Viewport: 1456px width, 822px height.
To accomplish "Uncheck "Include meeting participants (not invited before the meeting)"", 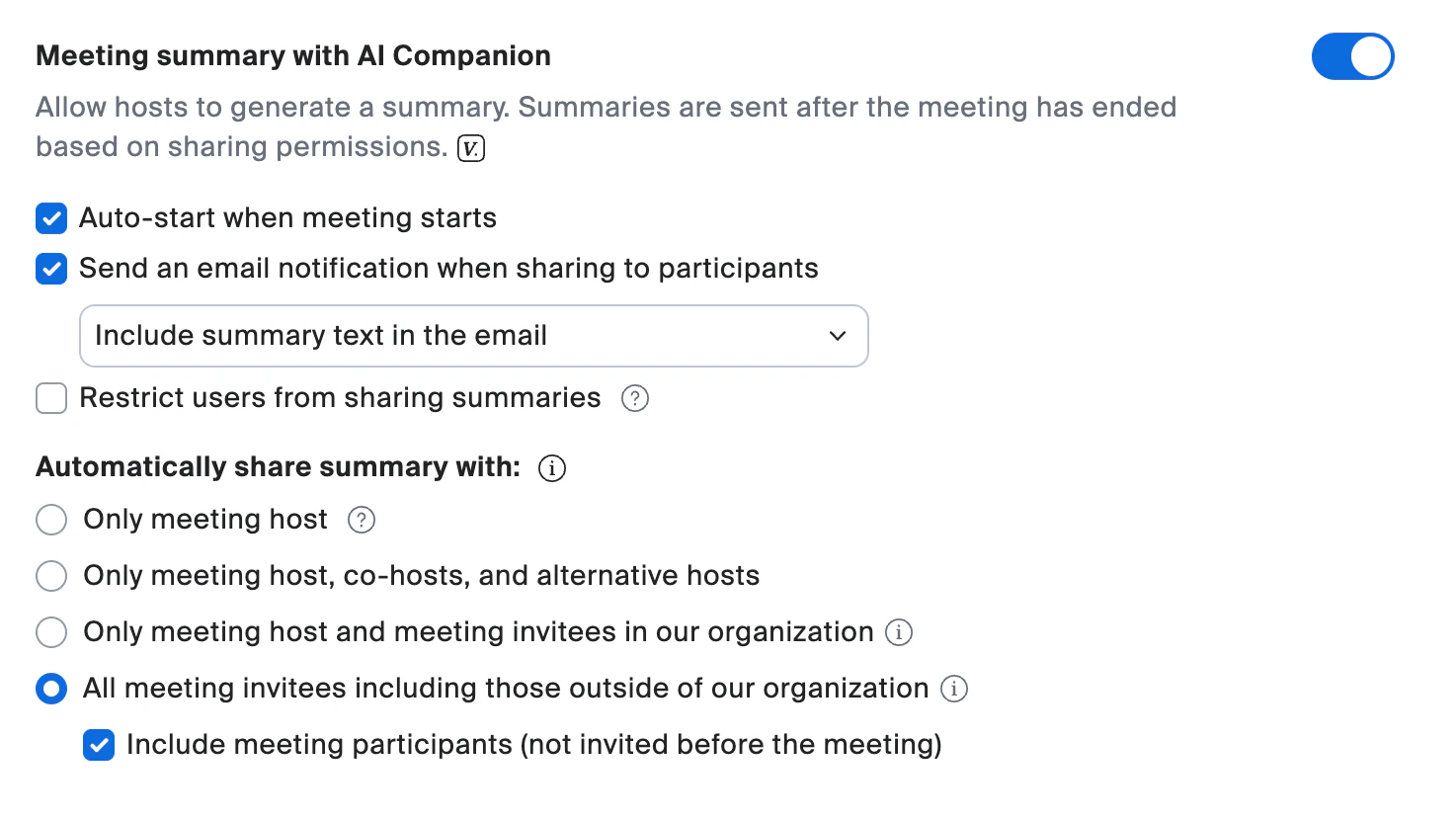I will tap(98, 744).
